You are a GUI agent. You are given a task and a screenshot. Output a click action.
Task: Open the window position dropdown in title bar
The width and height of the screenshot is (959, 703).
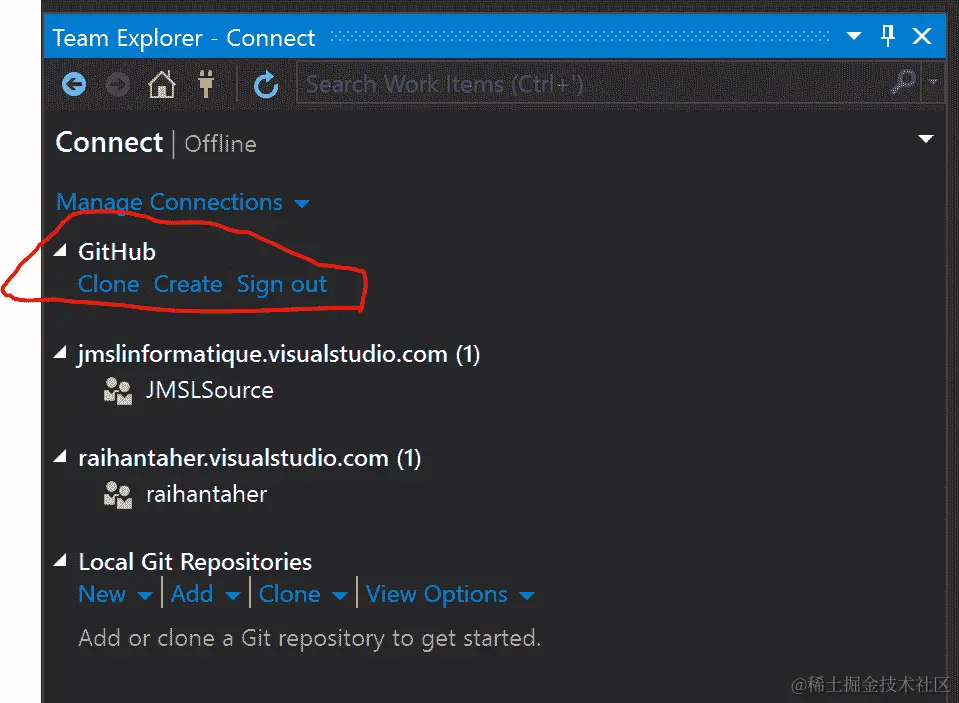(x=854, y=36)
